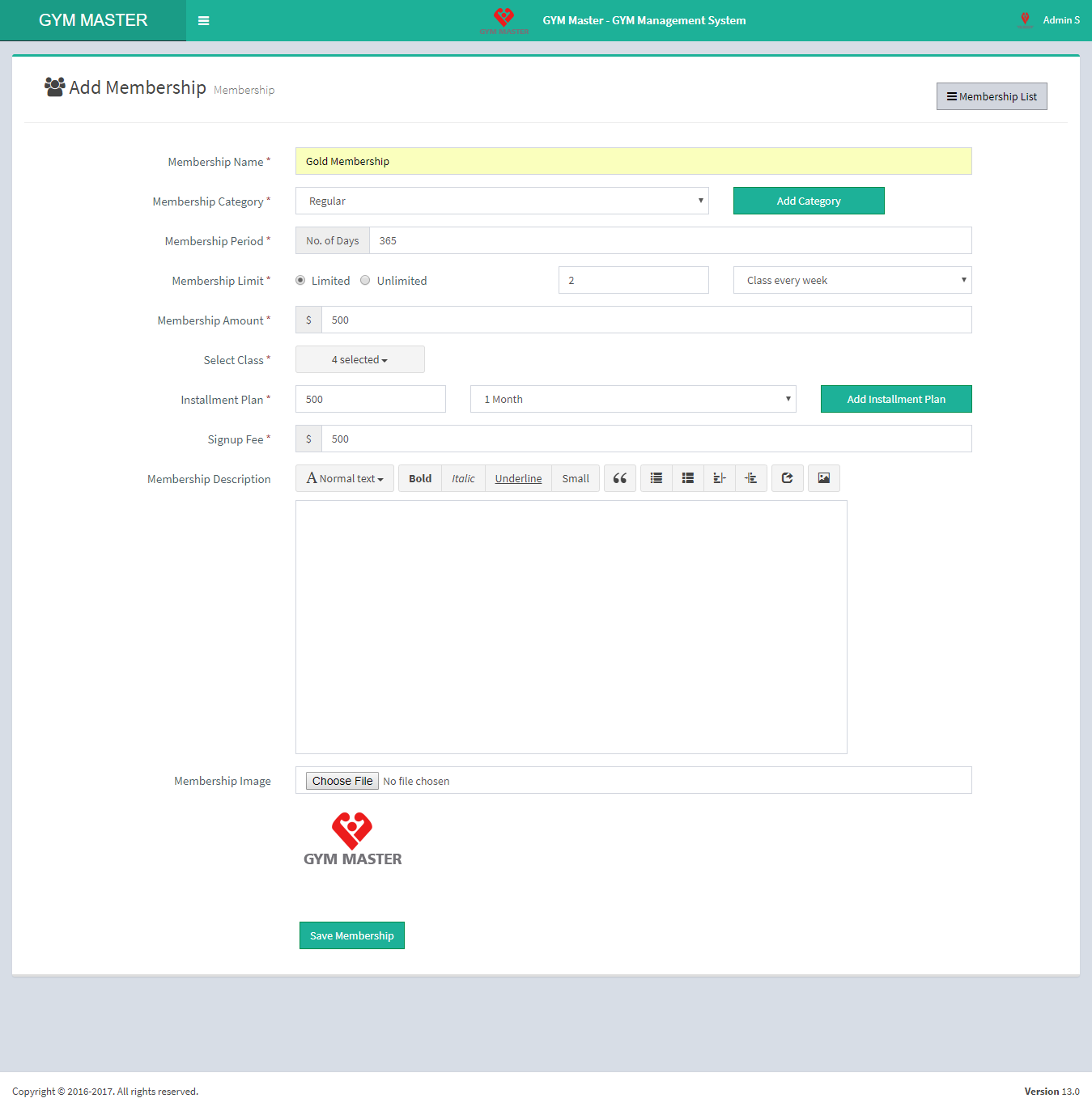Toggle Bold text formatting
The image size is (1092, 1111).
[420, 478]
